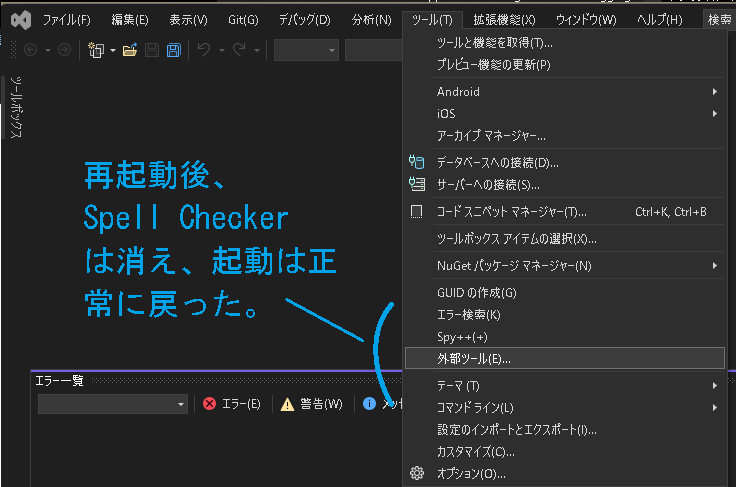Screen dimensions: 736x487
Task: Click the Open File folder icon
Action: coord(129,50)
